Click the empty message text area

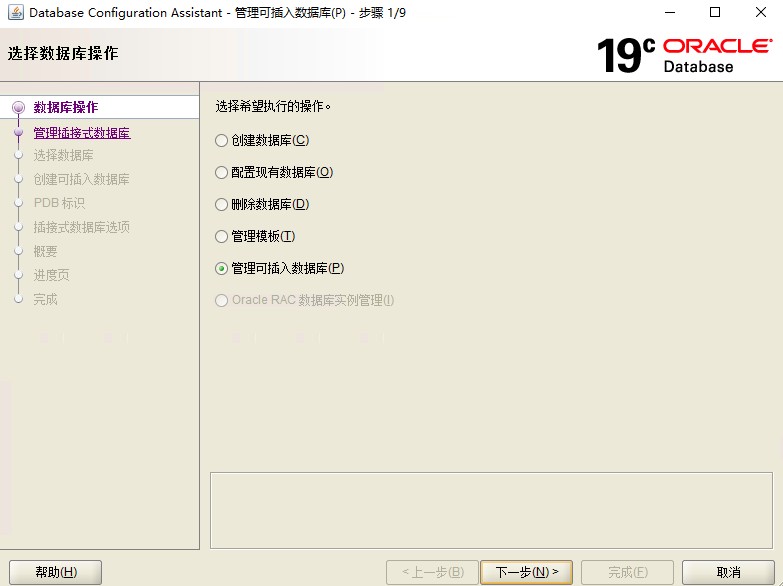coord(491,511)
